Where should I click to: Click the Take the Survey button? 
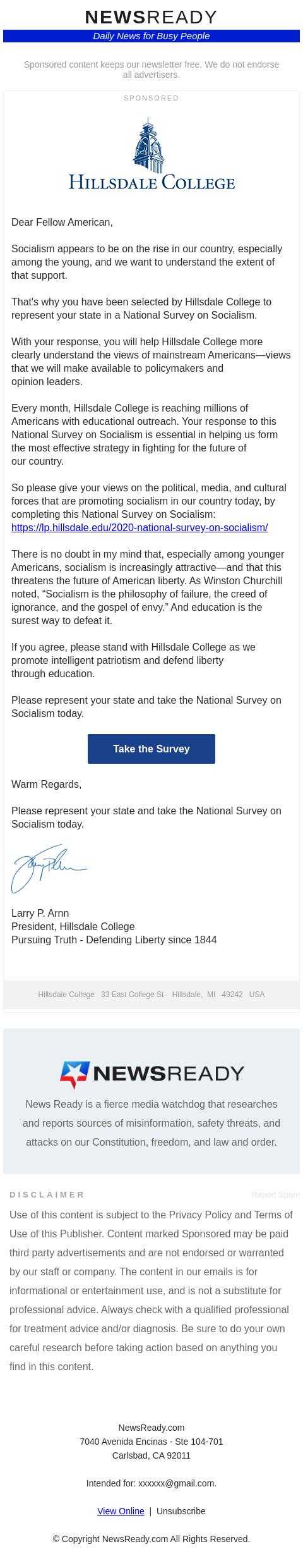151,749
